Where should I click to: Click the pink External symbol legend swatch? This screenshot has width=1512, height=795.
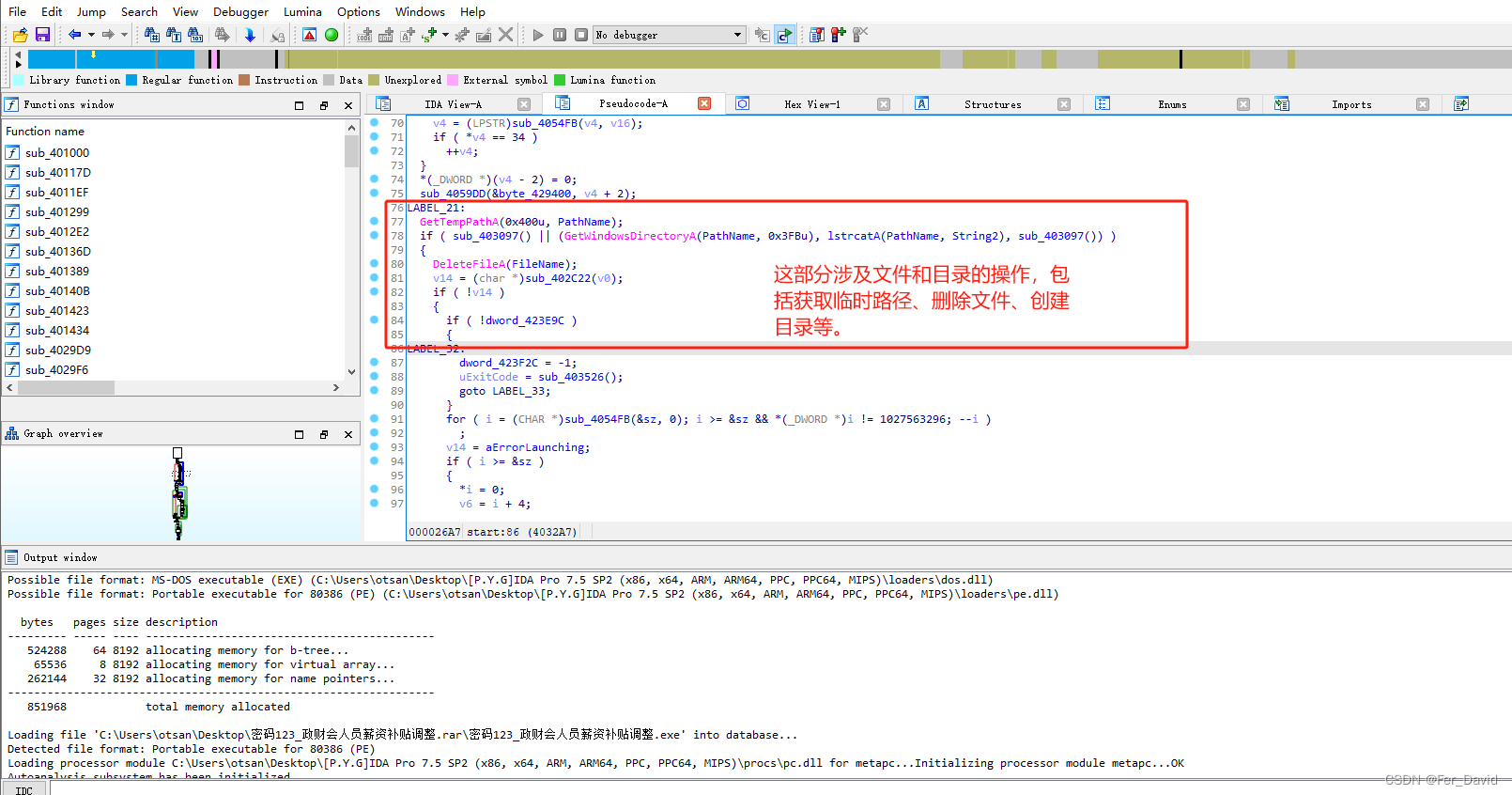[x=453, y=80]
